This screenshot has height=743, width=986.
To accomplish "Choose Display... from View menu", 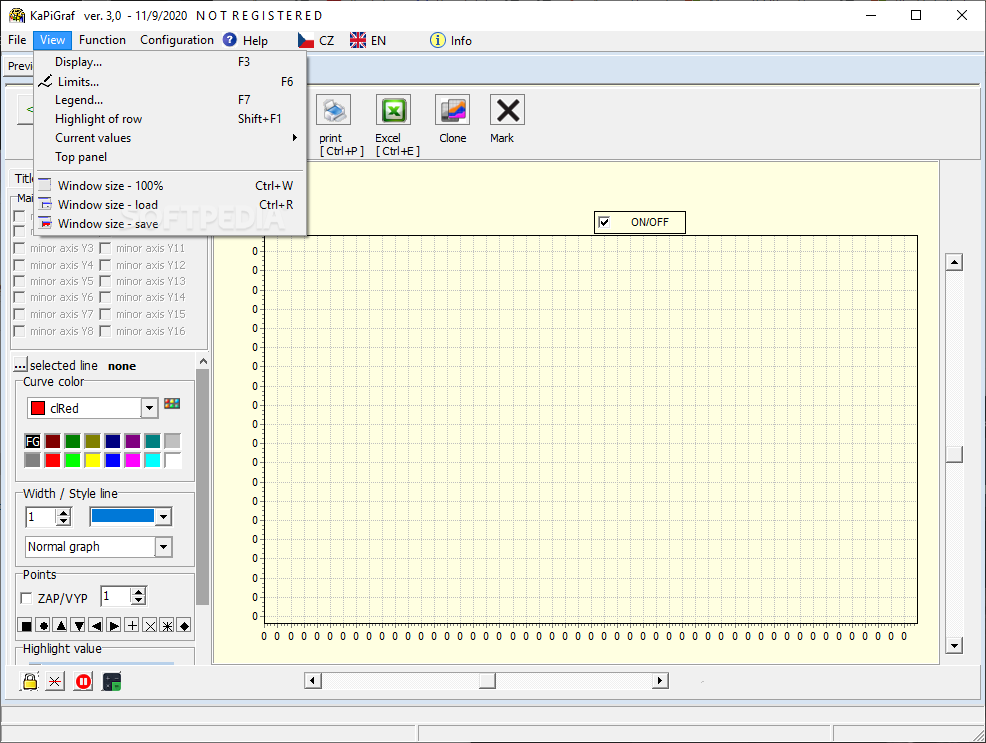I will click(170, 62).
